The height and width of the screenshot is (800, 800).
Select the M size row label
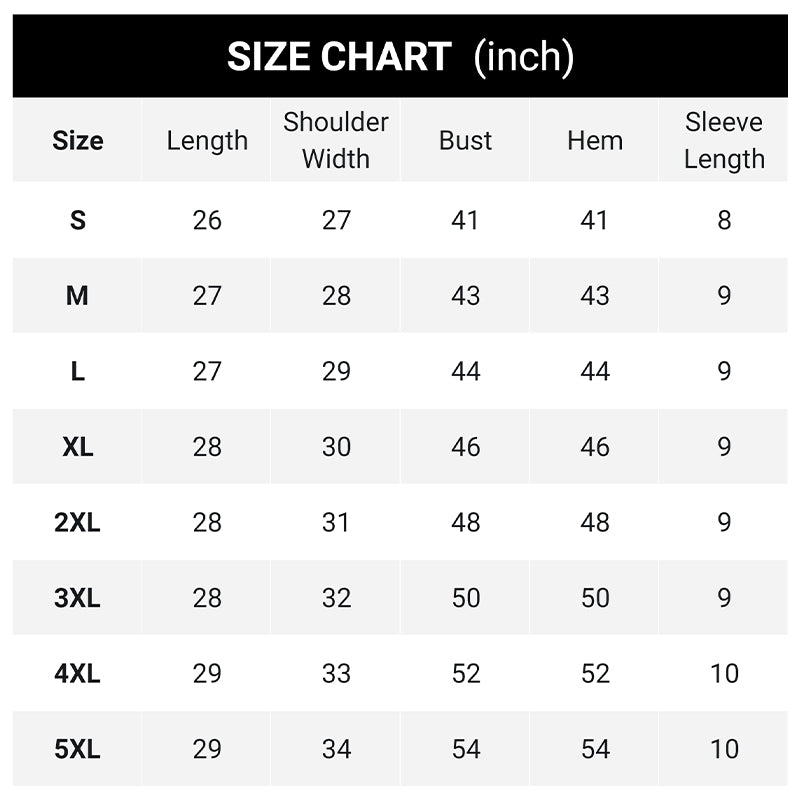(x=78, y=296)
